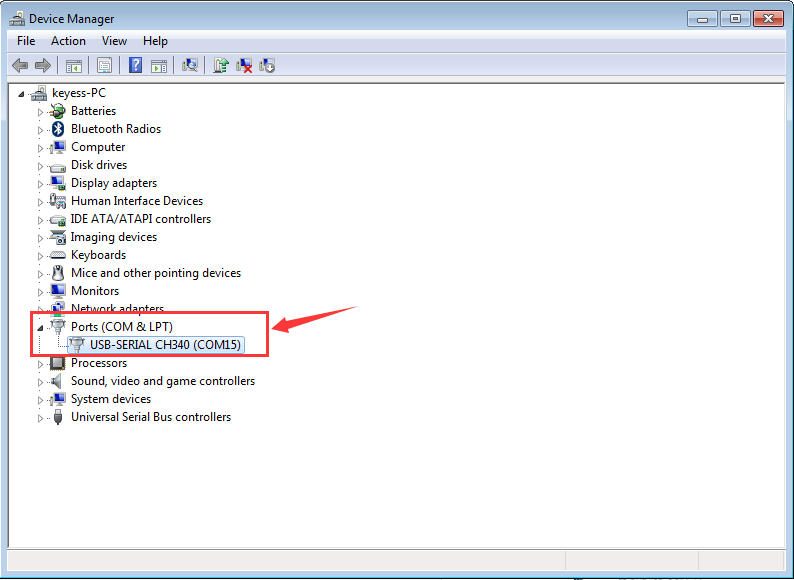Image resolution: width=794 pixels, height=580 pixels.
Task: Select the Mice and other pointing devices icon
Action: (58, 273)
